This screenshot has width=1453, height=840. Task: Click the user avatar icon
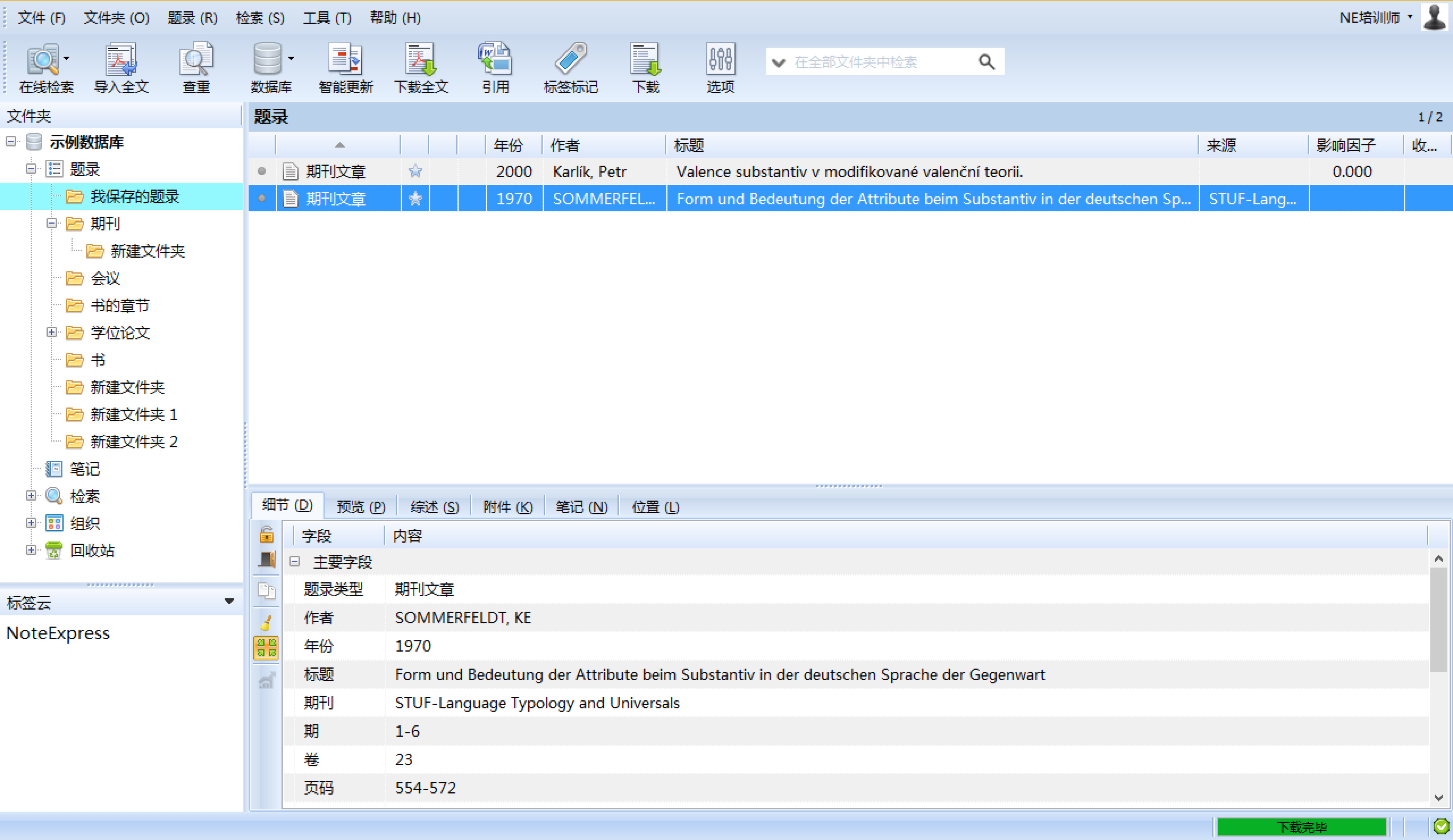(1435, 17)
